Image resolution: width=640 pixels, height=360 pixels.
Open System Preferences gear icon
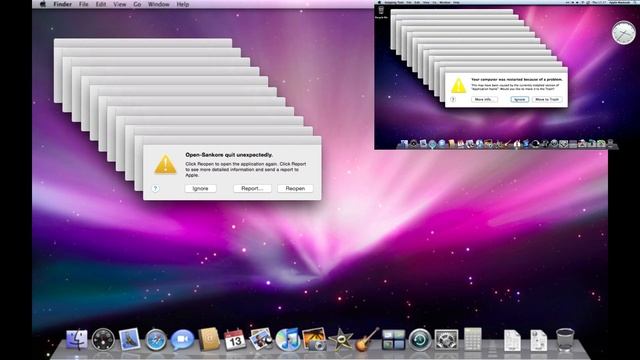(x=446, y=340)
